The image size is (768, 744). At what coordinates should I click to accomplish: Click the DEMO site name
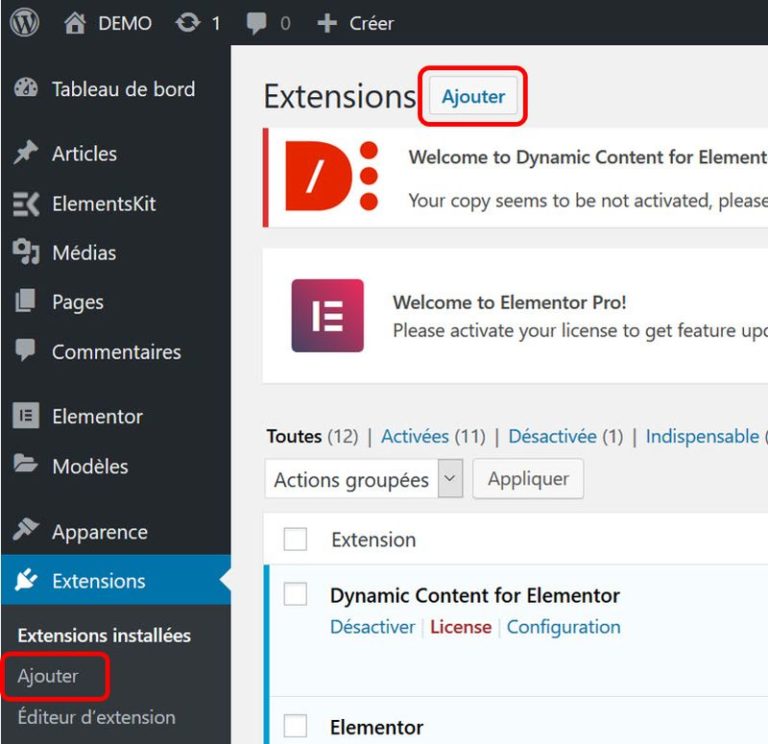[125, 24]
